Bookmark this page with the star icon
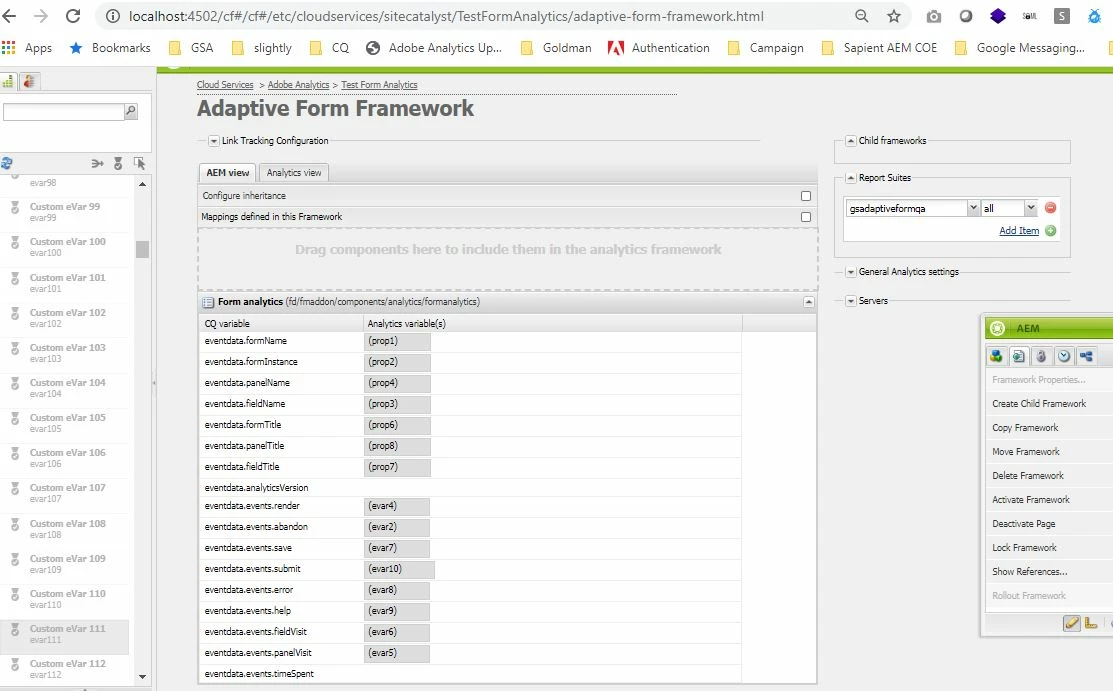Viewport: 1113px width, 691px height. coord(894,16)
